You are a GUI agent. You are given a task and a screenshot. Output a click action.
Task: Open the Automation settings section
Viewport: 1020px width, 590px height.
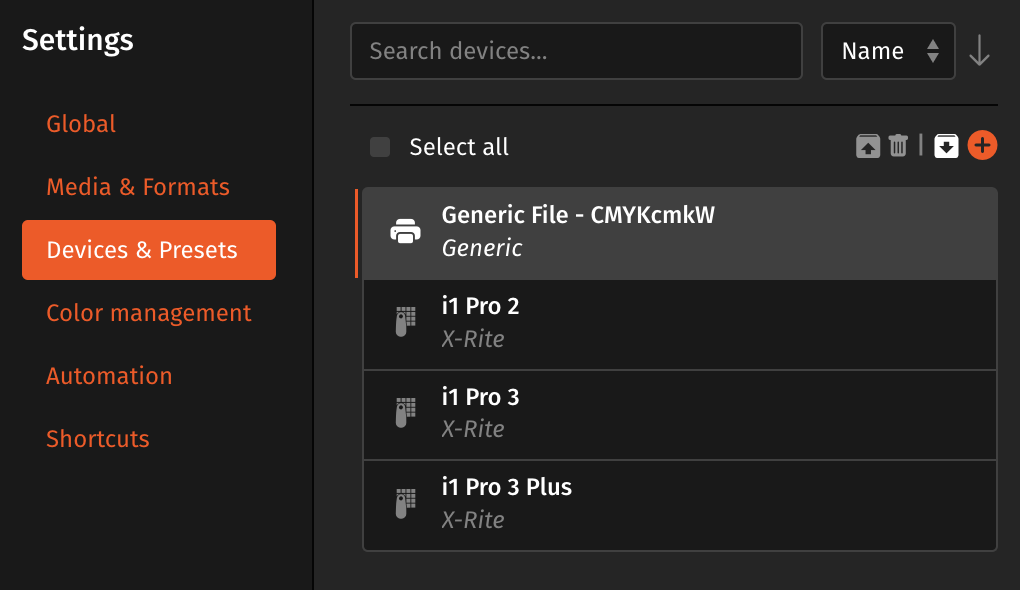point(109,375)
